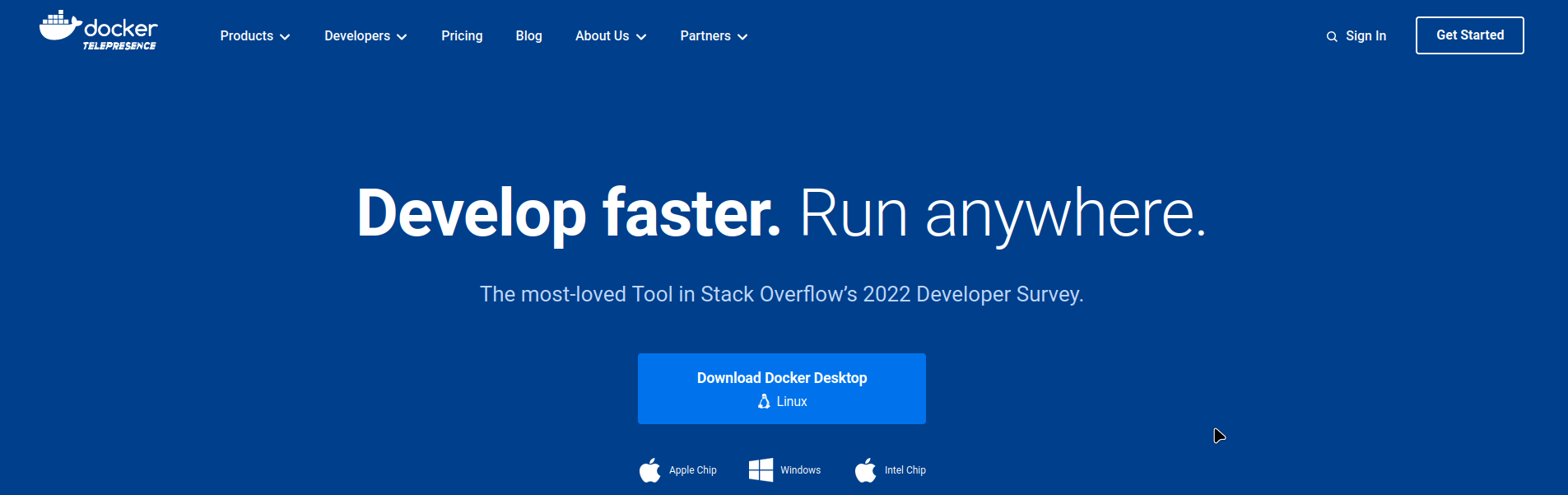
Task: Click Download Docker Desktop button
Action: pos(782,389)
